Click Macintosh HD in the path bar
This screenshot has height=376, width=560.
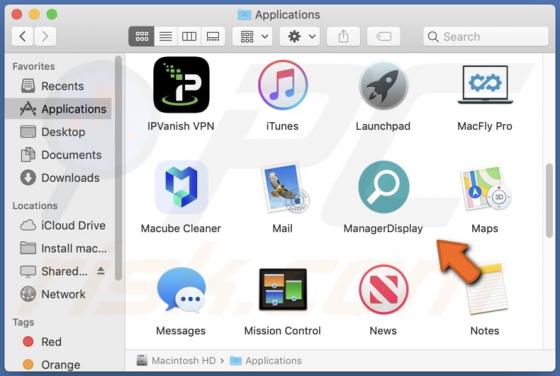pyautogui.click(x=176, y=361)
